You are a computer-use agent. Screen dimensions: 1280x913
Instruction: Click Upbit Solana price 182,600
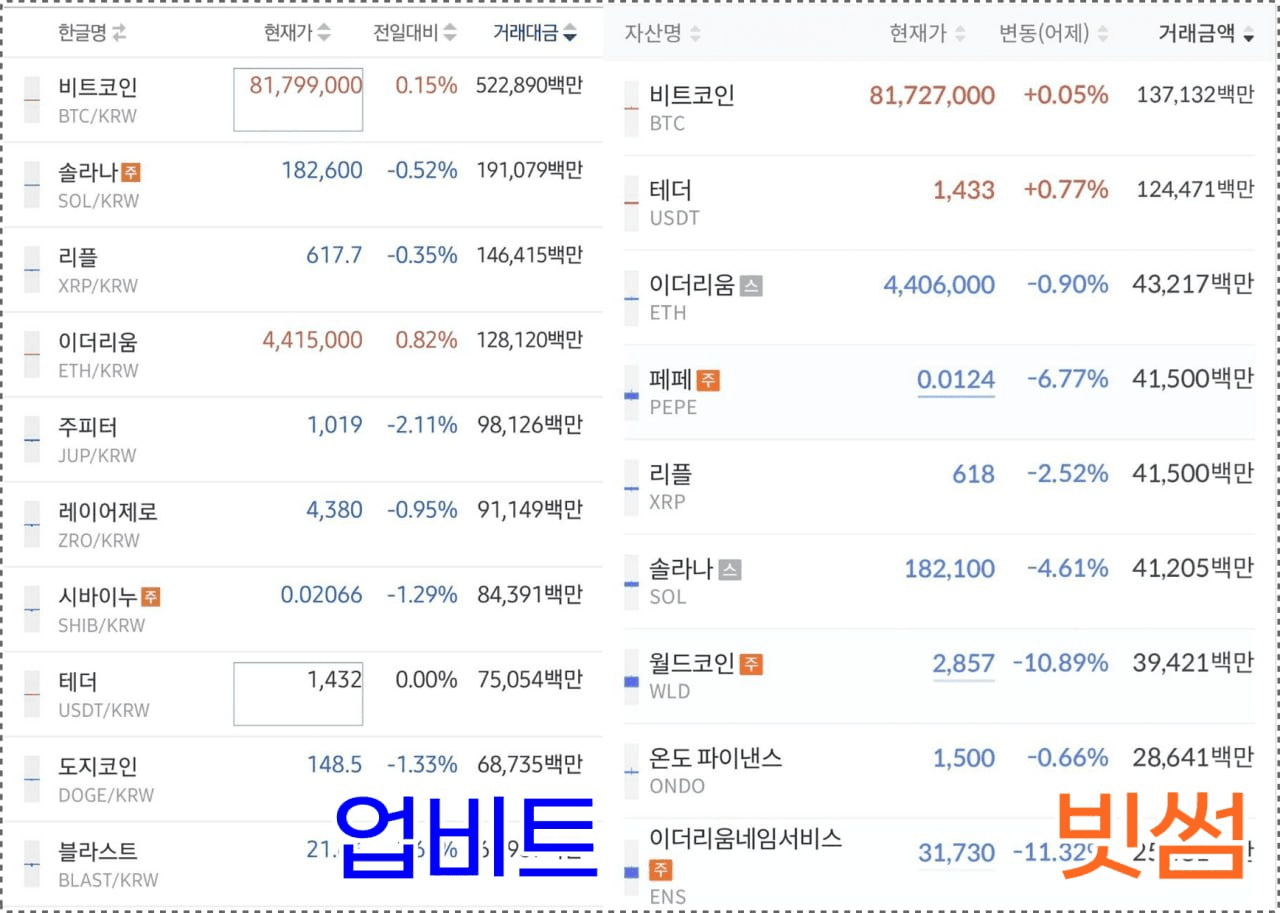point(322,171)
